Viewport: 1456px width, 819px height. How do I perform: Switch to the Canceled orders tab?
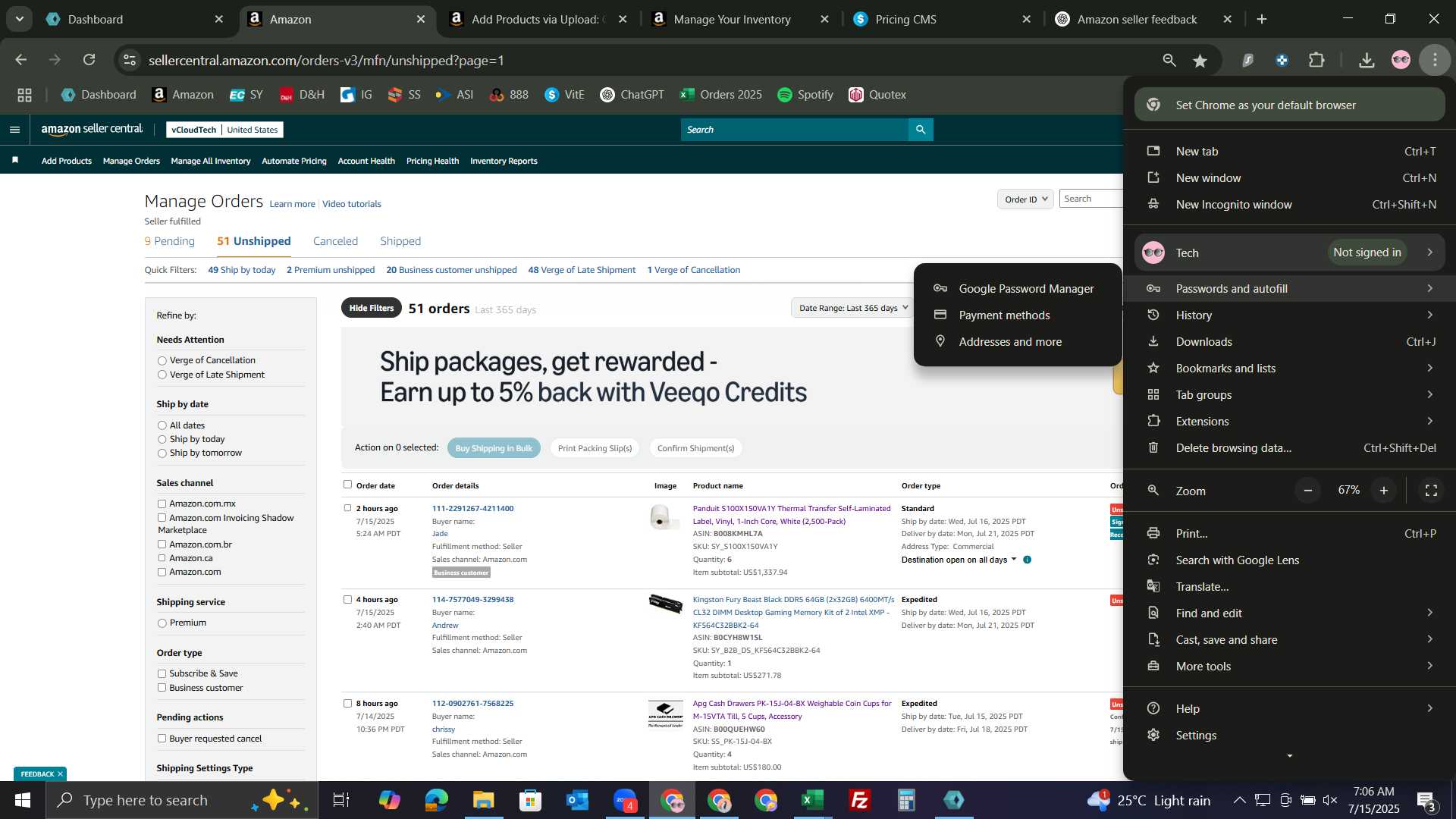click(335, 241)
